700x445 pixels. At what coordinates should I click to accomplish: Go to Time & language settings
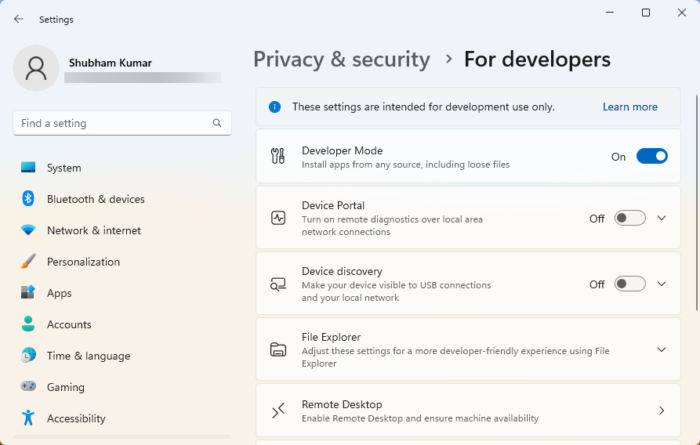88,356
